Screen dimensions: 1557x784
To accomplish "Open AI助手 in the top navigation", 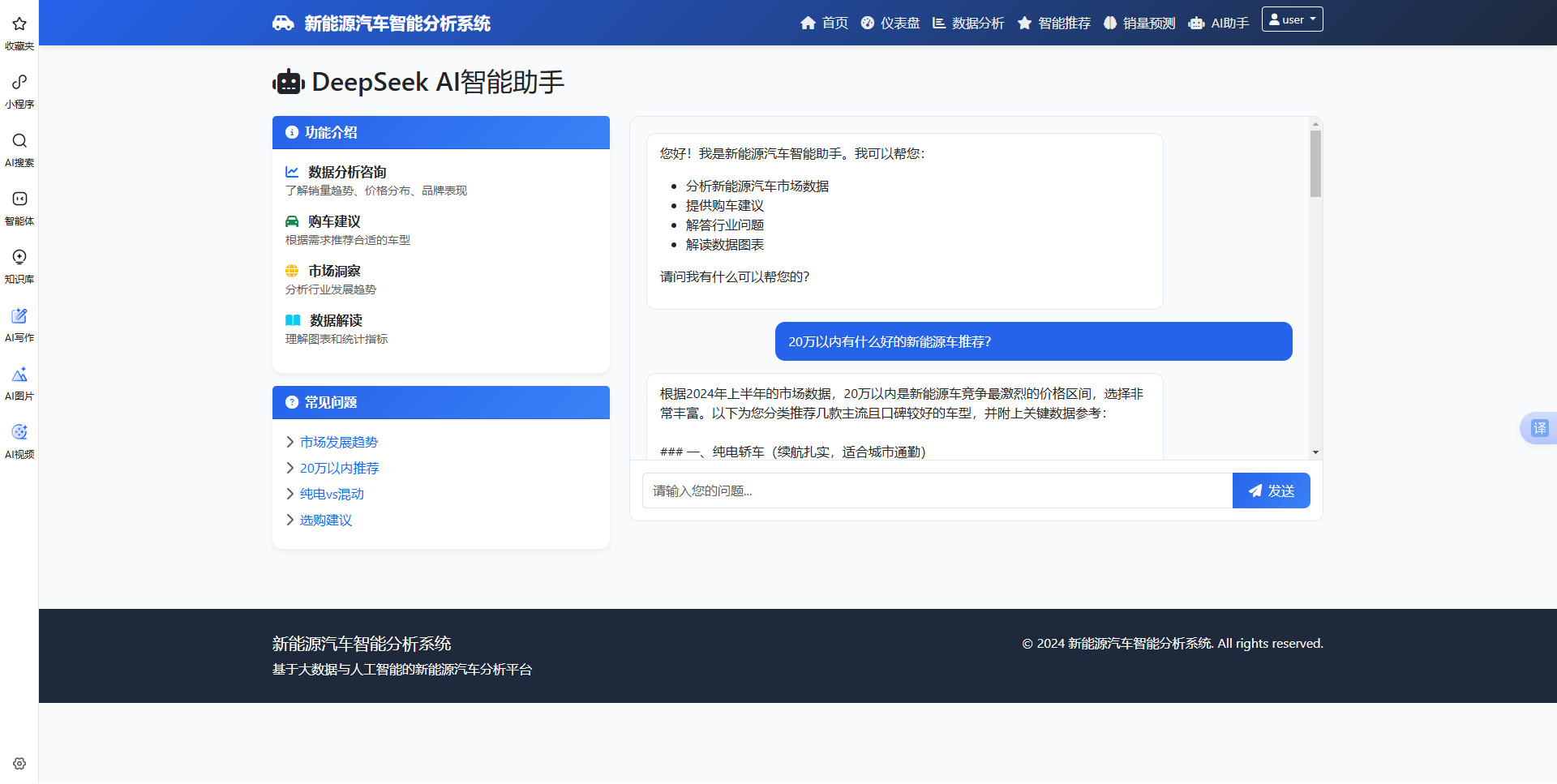I will click(x=1219, y=23).
